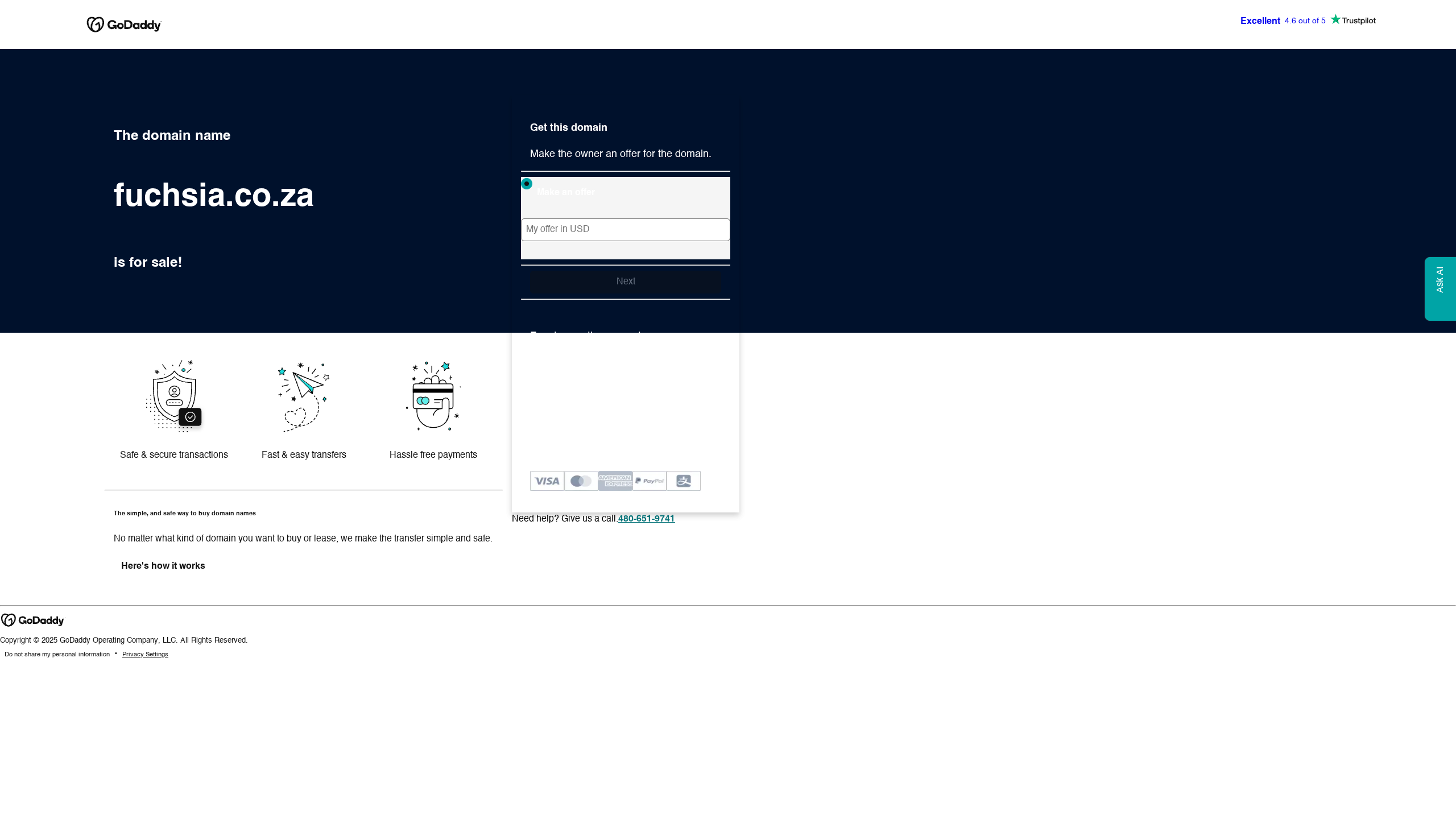Click the Fast & easy transfers label
Screen dimensions: 1456x819
pos(304,454)
